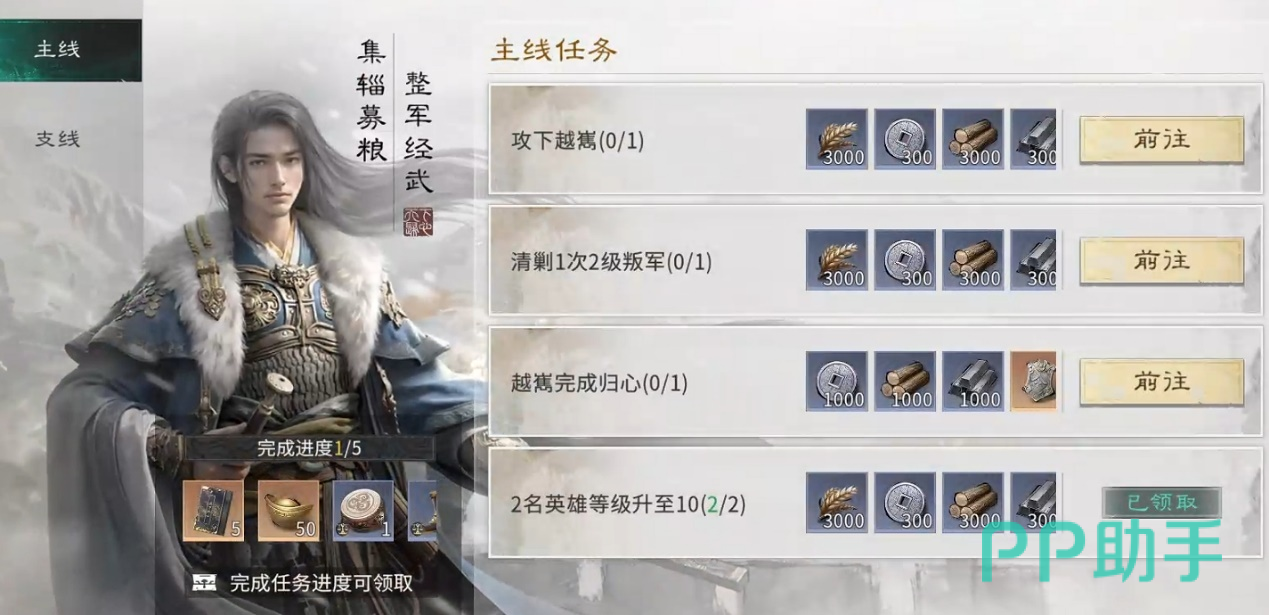Tap grain reward icon in 攻下越嶲 row
This screenshot has height=615, width=1269.
click(837, 140)
